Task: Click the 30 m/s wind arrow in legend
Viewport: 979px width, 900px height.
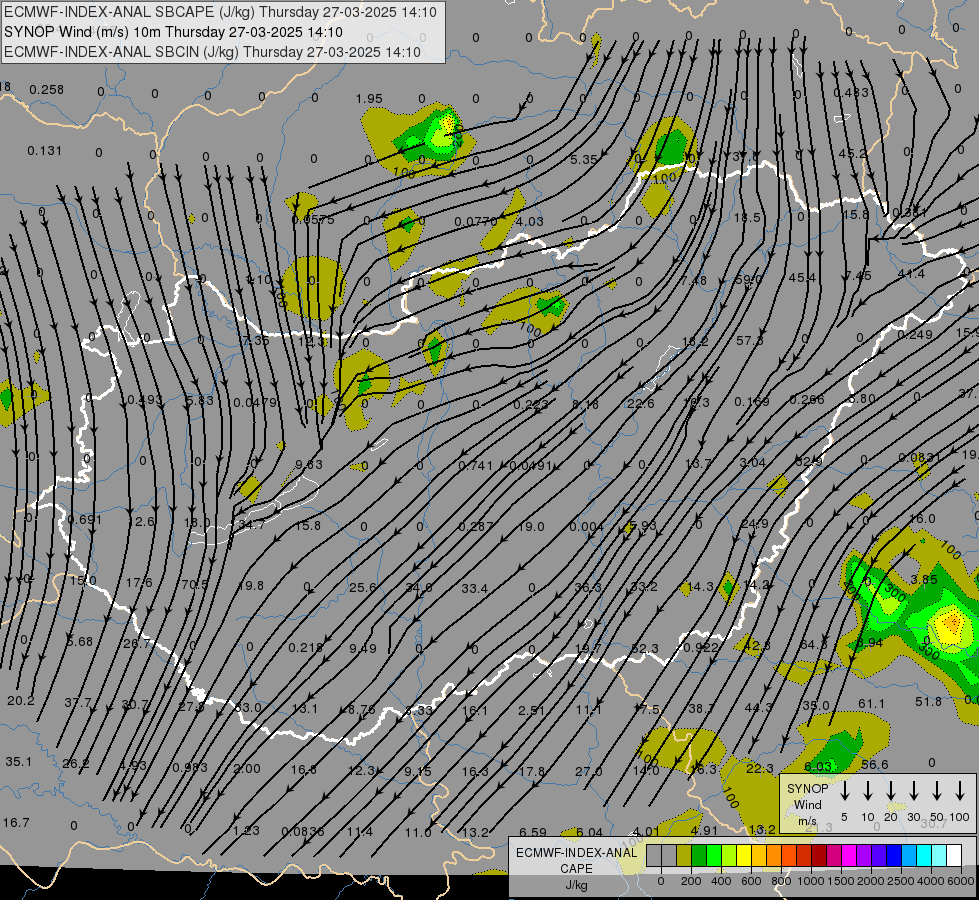Action: (x=914, y=791)
